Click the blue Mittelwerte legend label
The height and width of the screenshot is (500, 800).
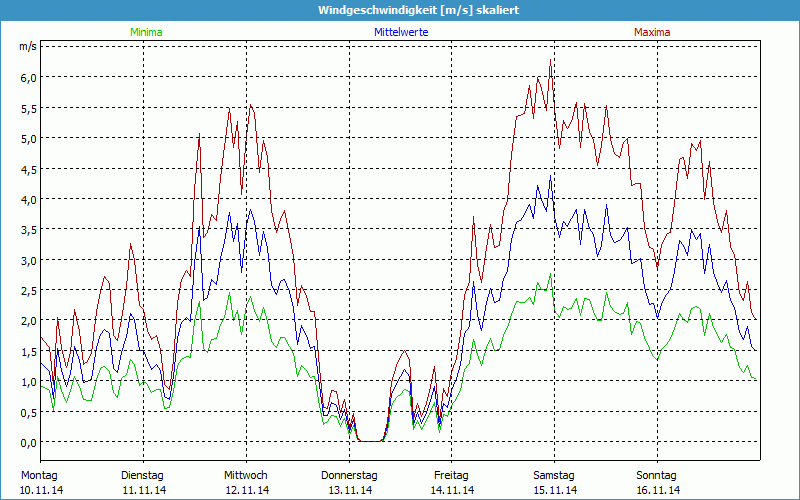[400, 32]
